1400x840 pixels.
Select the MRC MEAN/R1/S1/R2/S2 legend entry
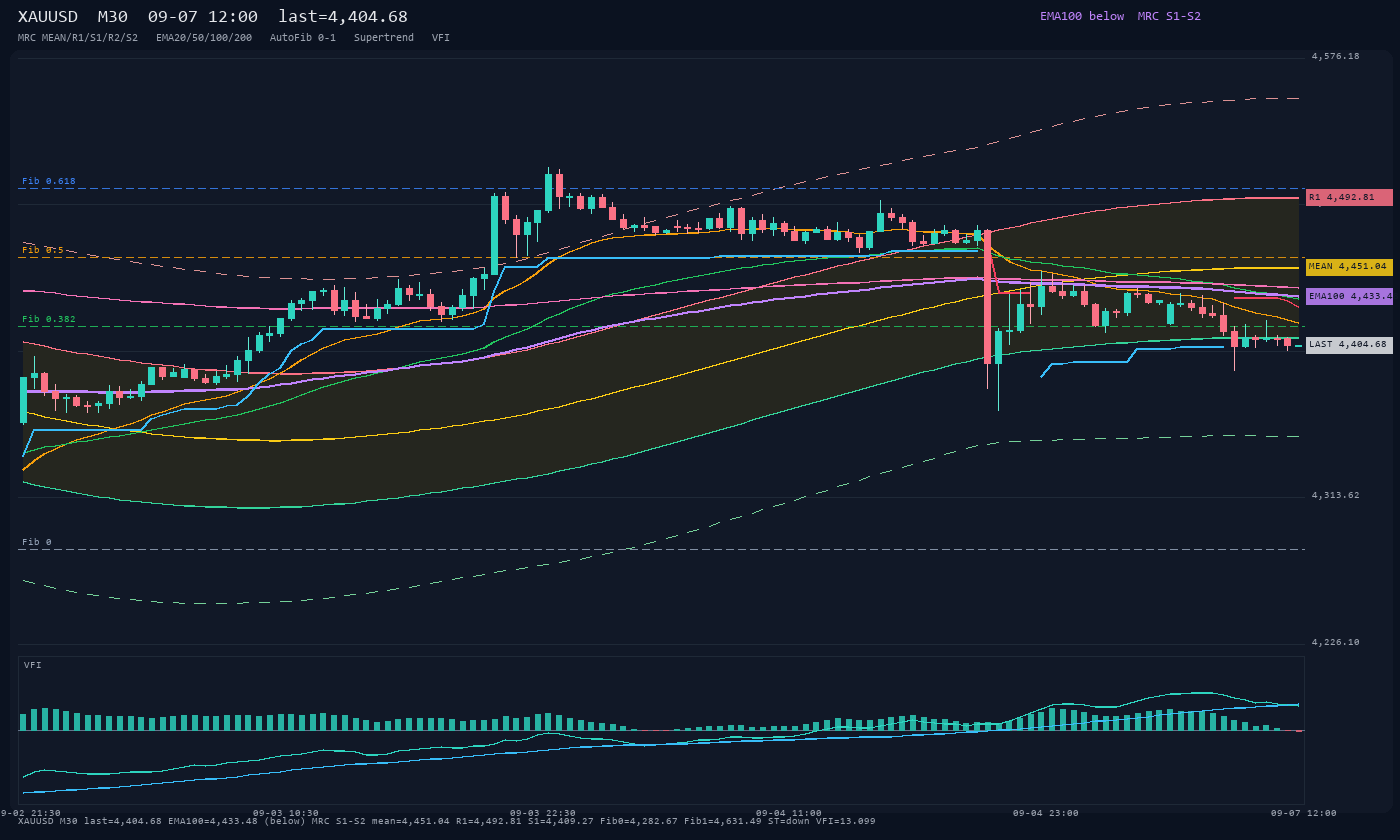(78, 37)
